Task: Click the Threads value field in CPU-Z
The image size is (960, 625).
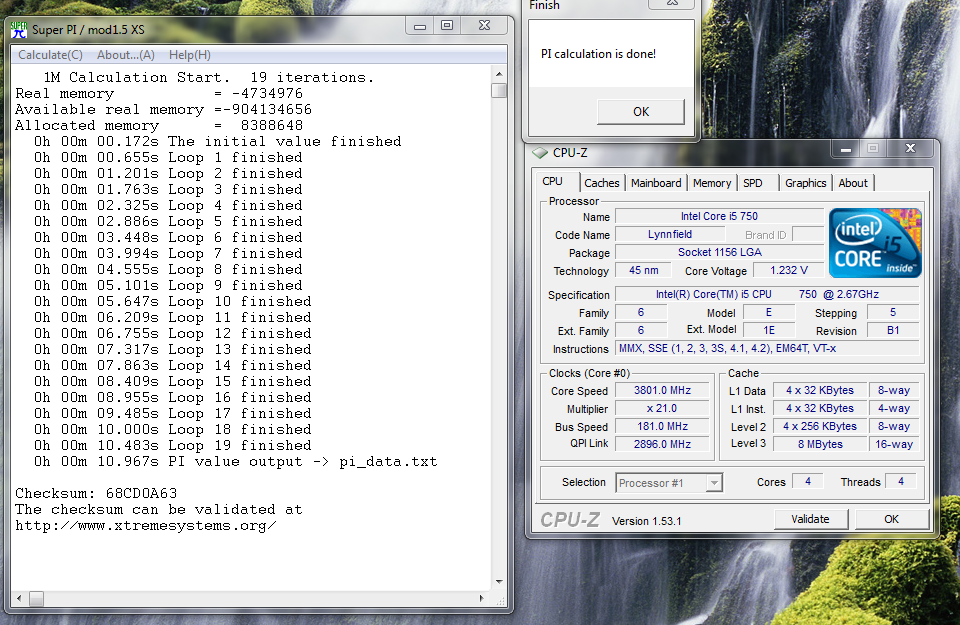Action: 901,482
